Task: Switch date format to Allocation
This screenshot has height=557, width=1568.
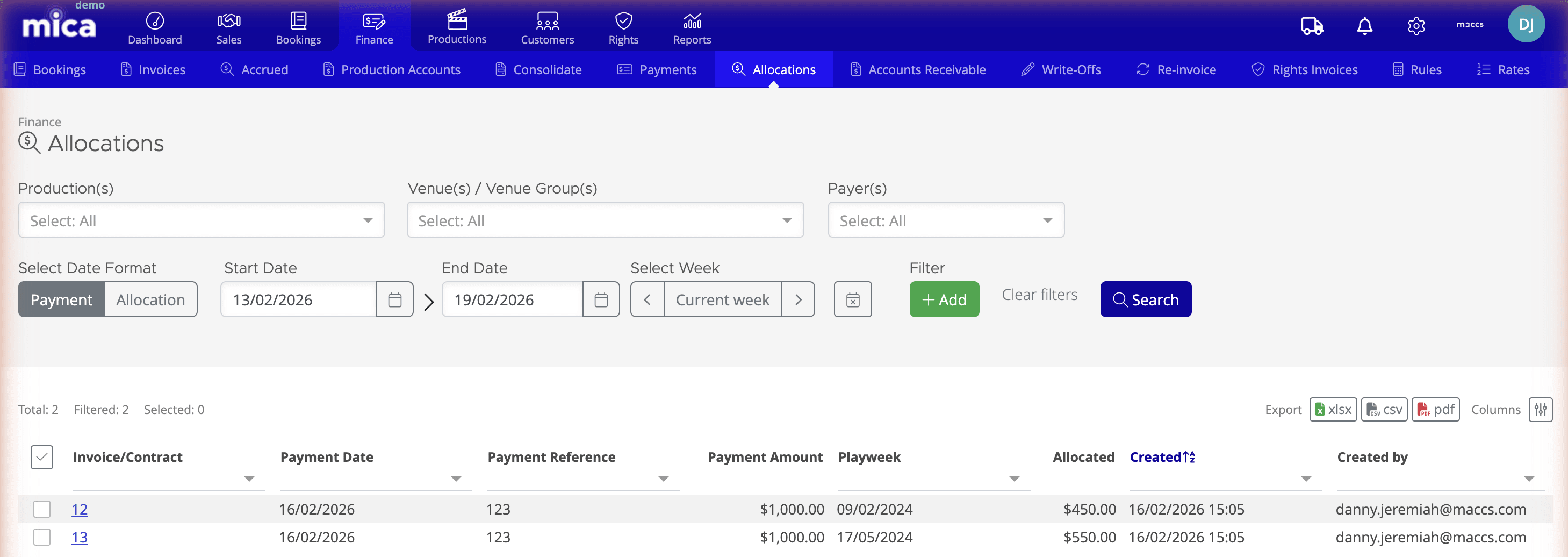Action: 150,299
